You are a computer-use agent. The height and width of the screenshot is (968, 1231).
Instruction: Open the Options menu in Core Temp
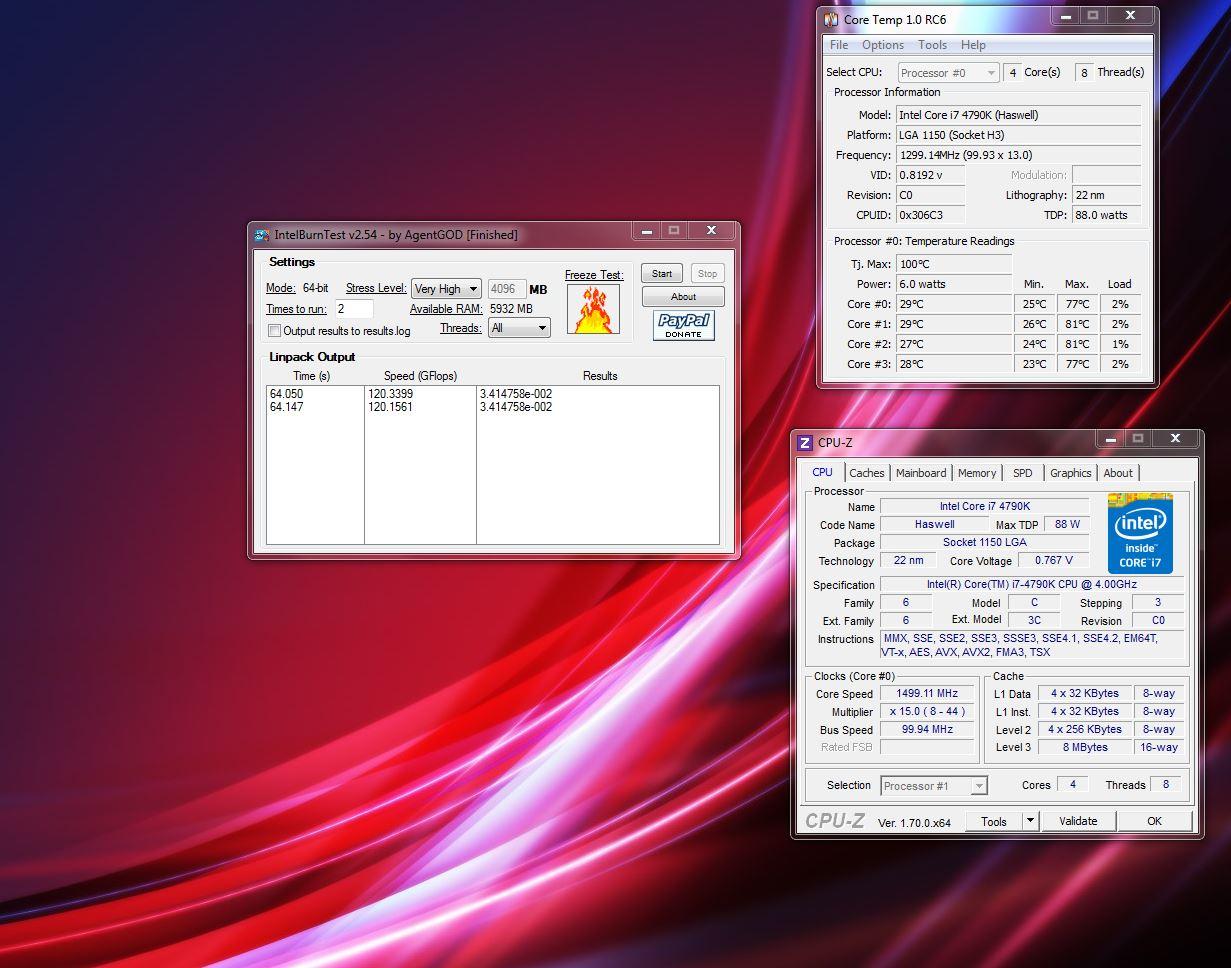tap(883, 45)
